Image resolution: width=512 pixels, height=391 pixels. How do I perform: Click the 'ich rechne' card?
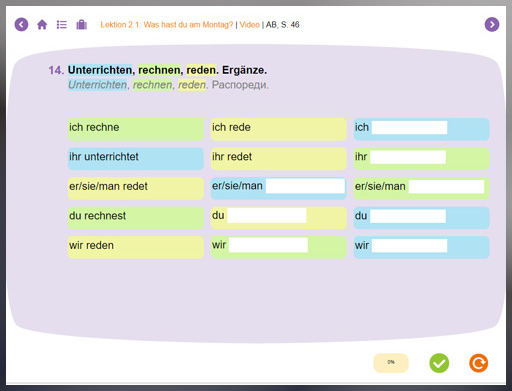point(136,129)
